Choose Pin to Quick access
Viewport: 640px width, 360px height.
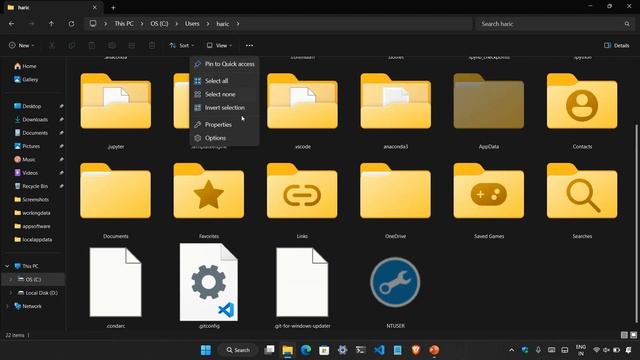[x=224, y=64]
